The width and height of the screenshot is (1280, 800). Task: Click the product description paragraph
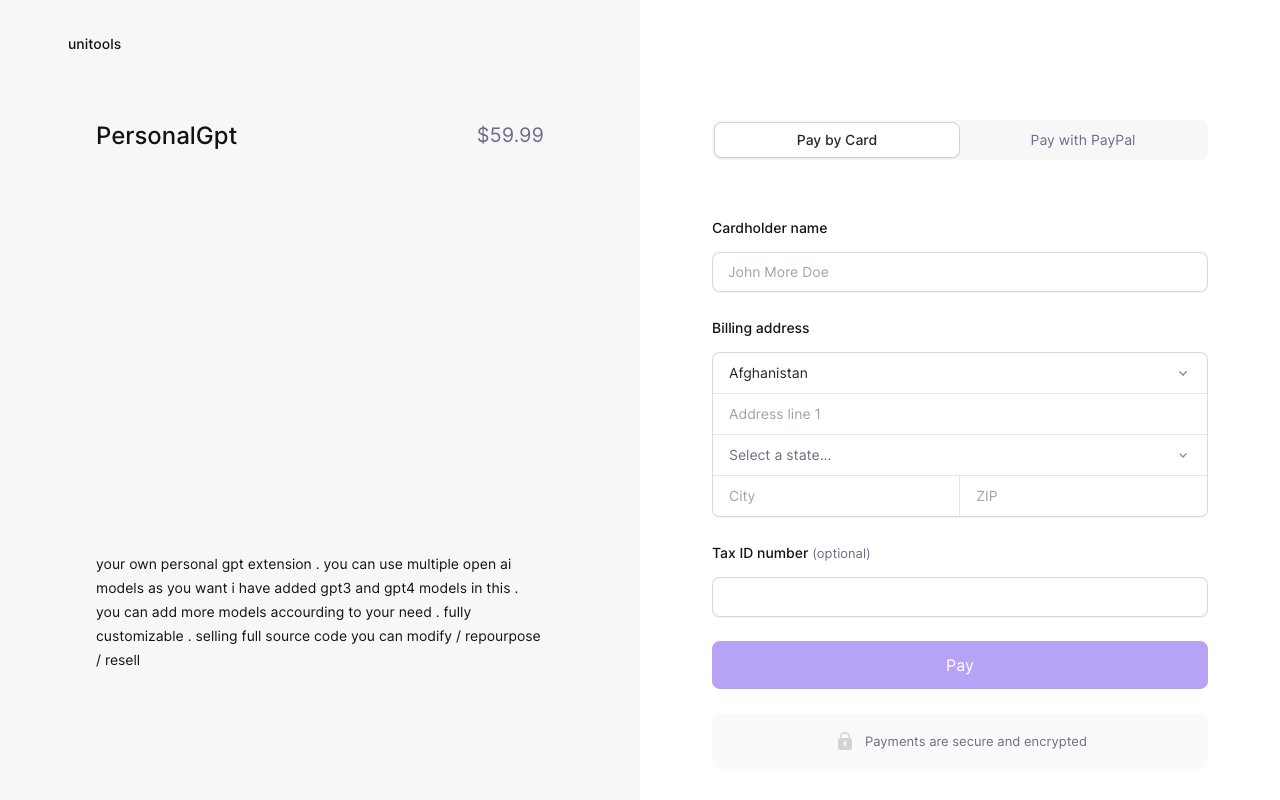[x=319, y=612]
